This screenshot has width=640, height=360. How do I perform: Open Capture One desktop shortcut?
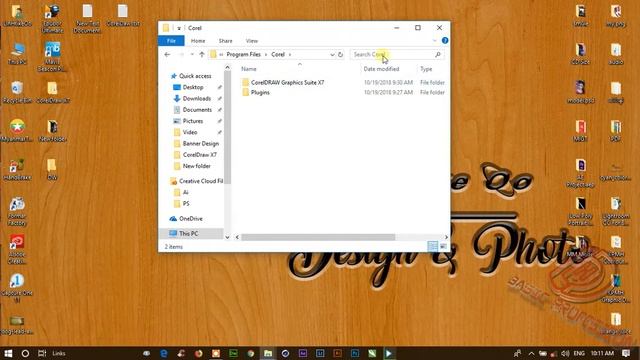pos(17,288)
